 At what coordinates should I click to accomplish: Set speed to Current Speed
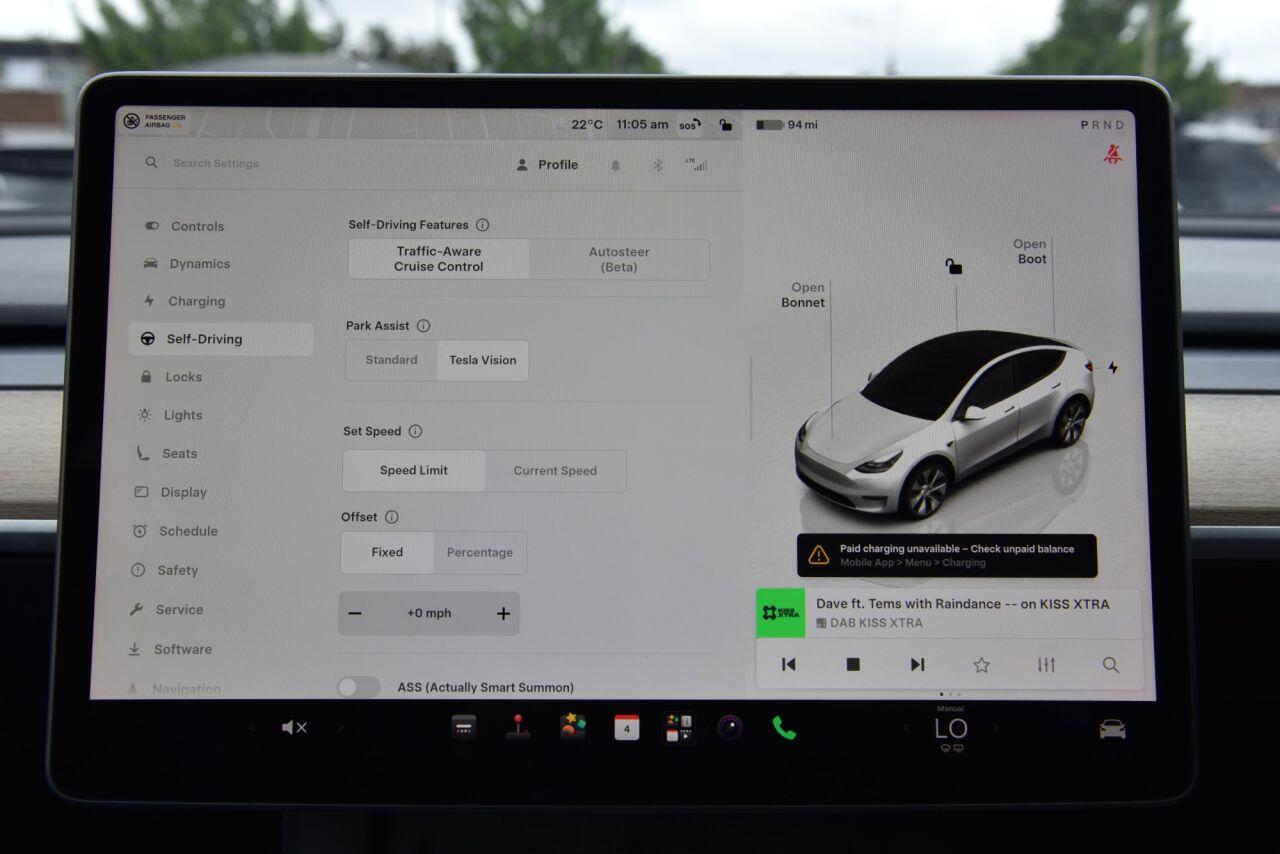[555, 471]
